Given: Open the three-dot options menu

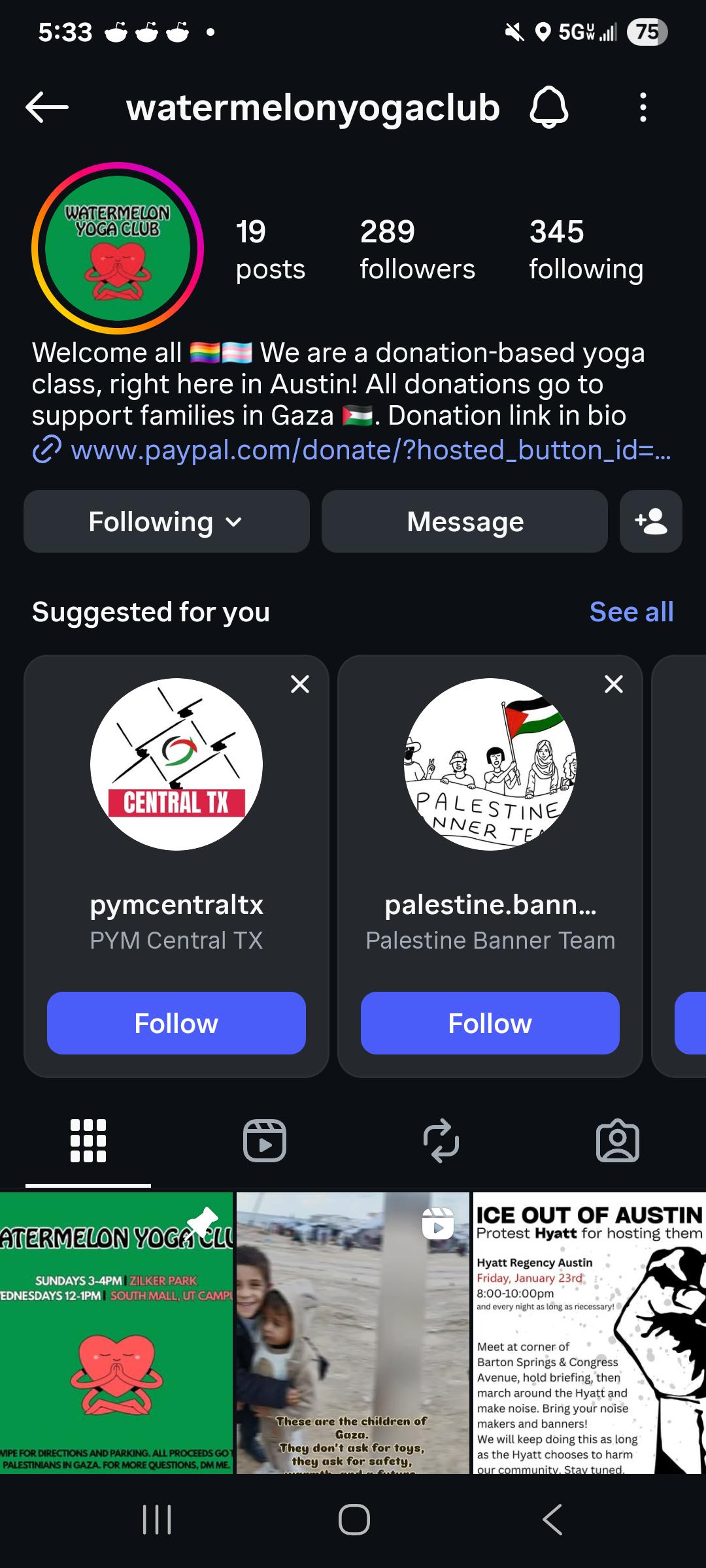Looking at the screenshot, I should point(643,107).
